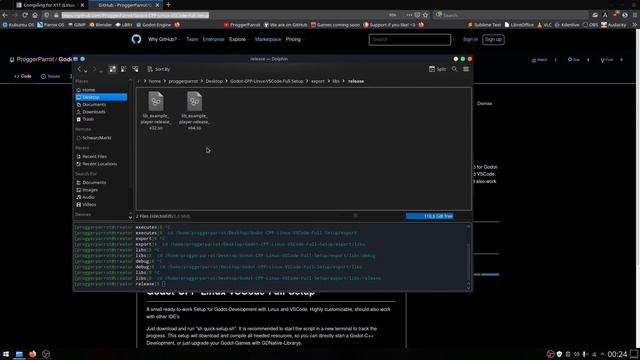Viewport: 640px width, 360px height.
Task: Focus the GitHub search field
Action: (x=410, y=40)
